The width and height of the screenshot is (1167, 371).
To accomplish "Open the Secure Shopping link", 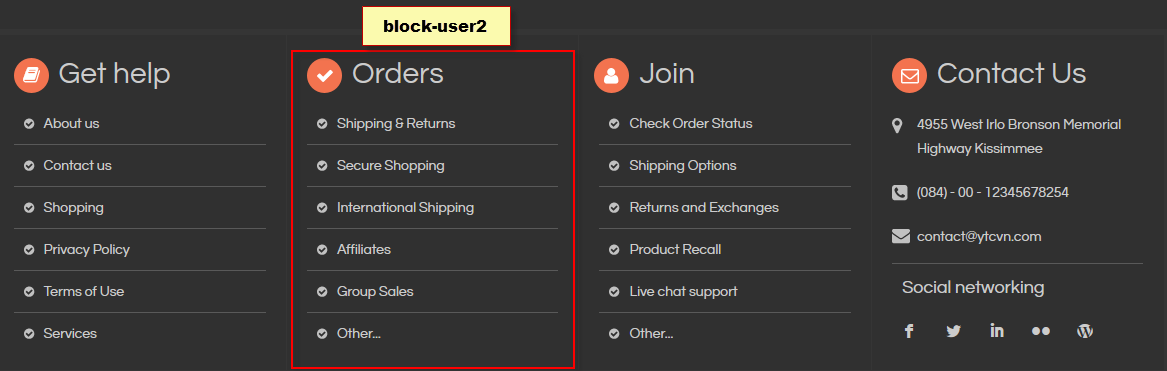I will click(x=391, y=165).
